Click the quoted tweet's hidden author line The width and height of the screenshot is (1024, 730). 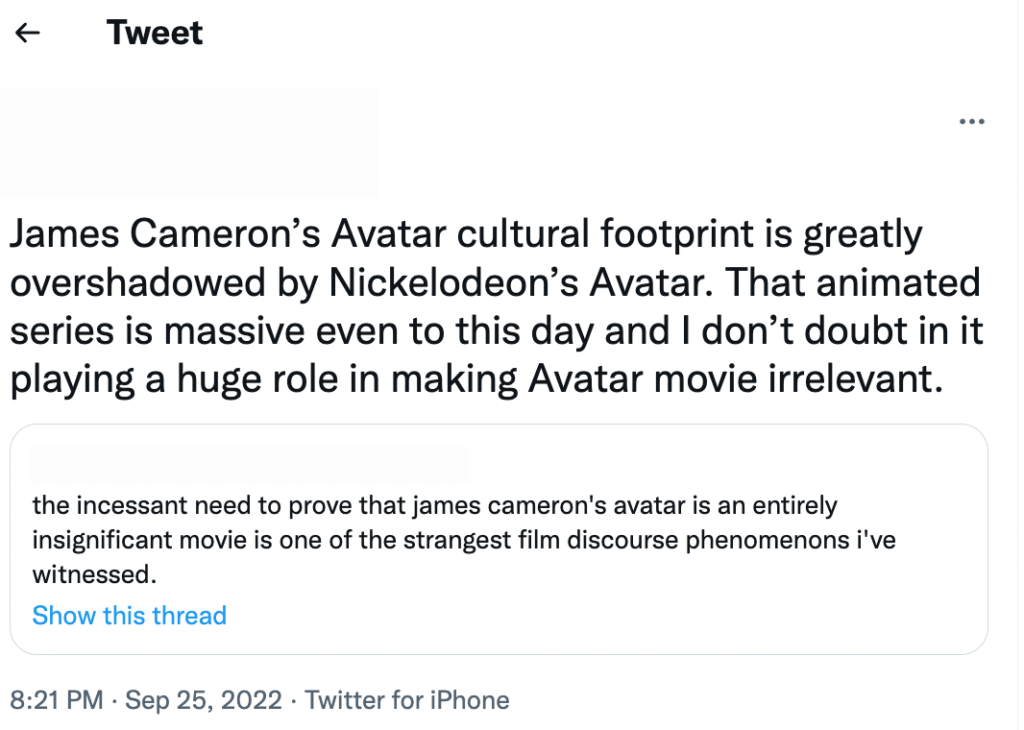pos(250,465)
